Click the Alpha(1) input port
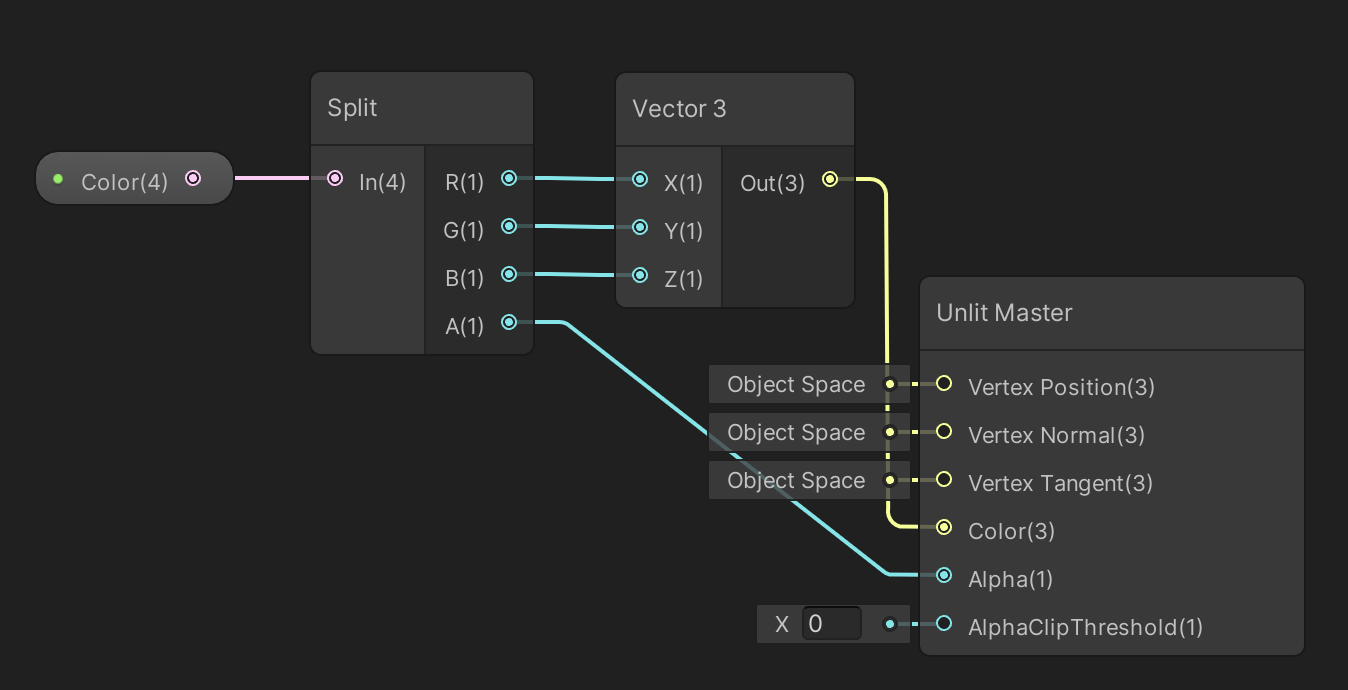1348x690 pixels. (944, 575)
